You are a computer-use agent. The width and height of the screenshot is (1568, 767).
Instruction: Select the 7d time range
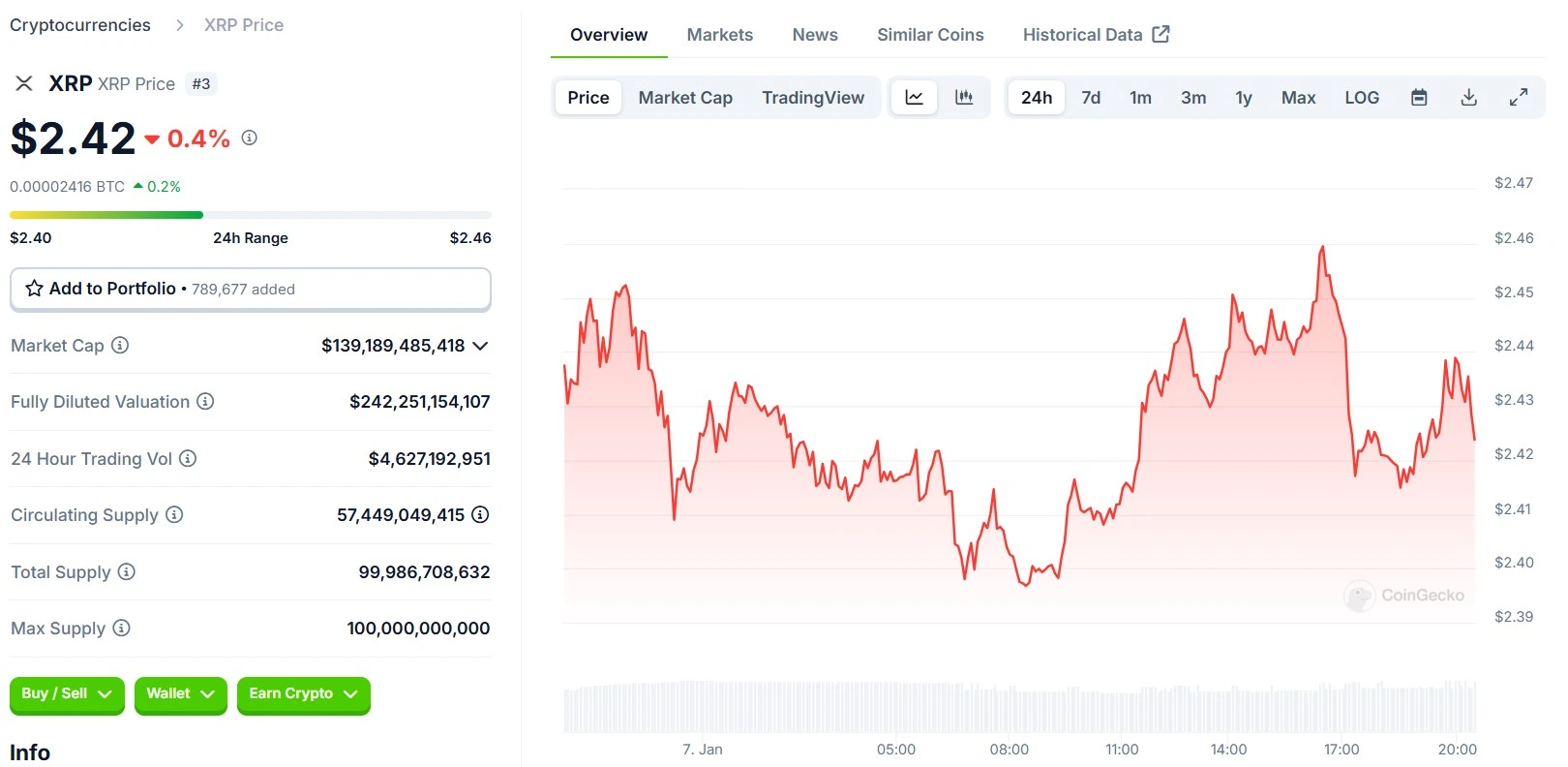pyautogui.click(x=1091, y=97)
